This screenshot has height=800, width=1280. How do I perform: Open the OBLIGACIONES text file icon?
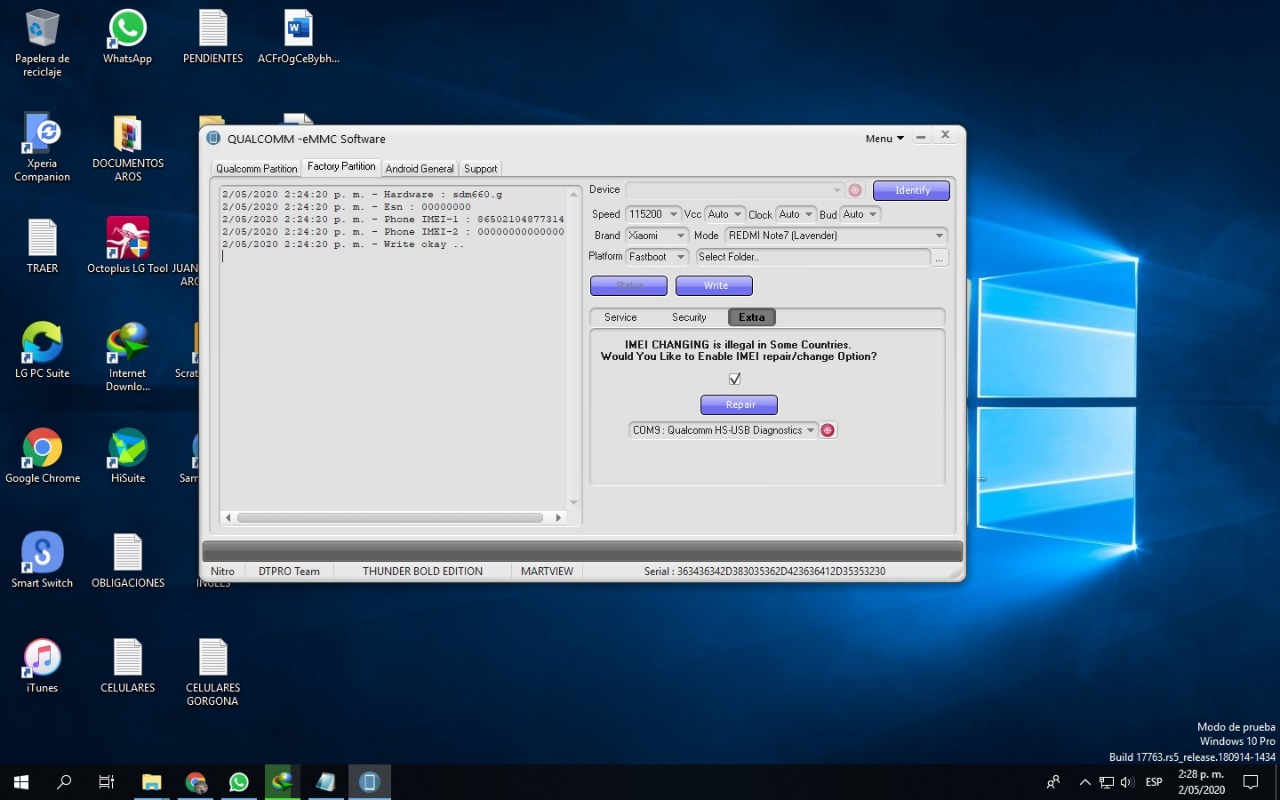(x=128, y=560)
